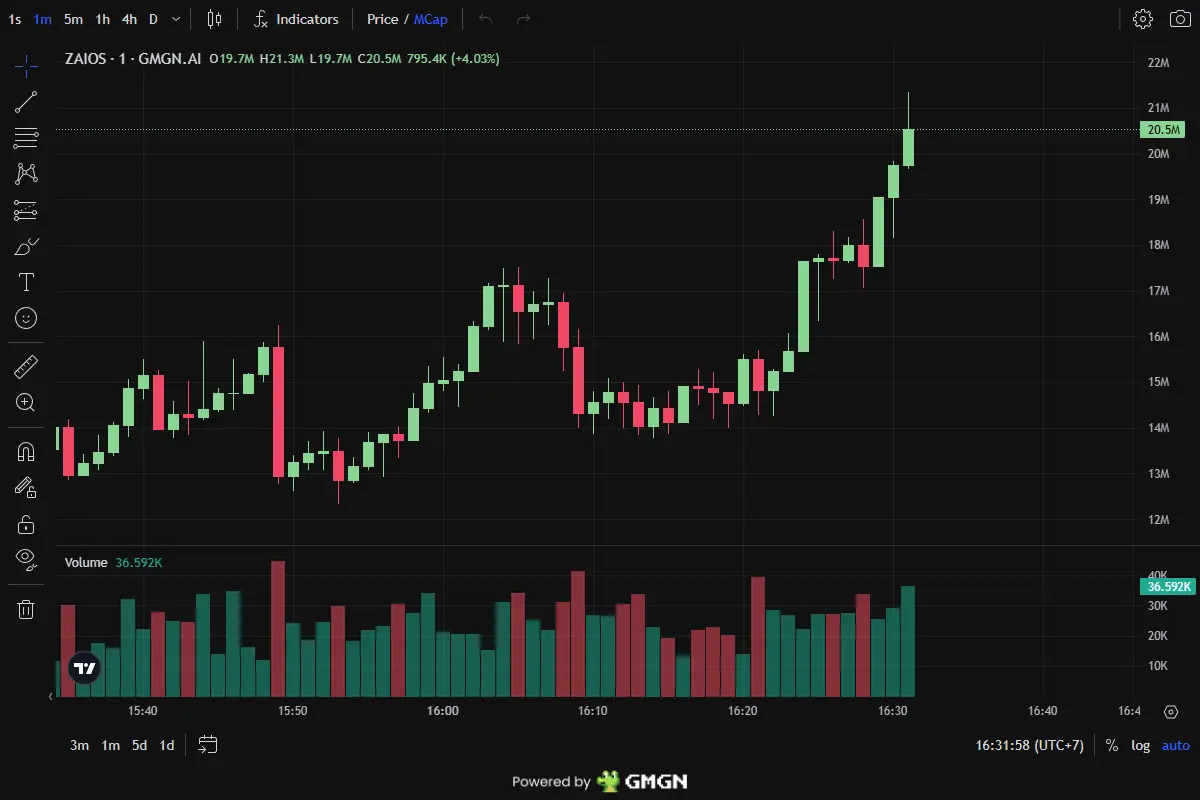The image size is (1200, 800).
Task: Toggle log scale
Action: pyautogui.click(x=1141, y=745)
